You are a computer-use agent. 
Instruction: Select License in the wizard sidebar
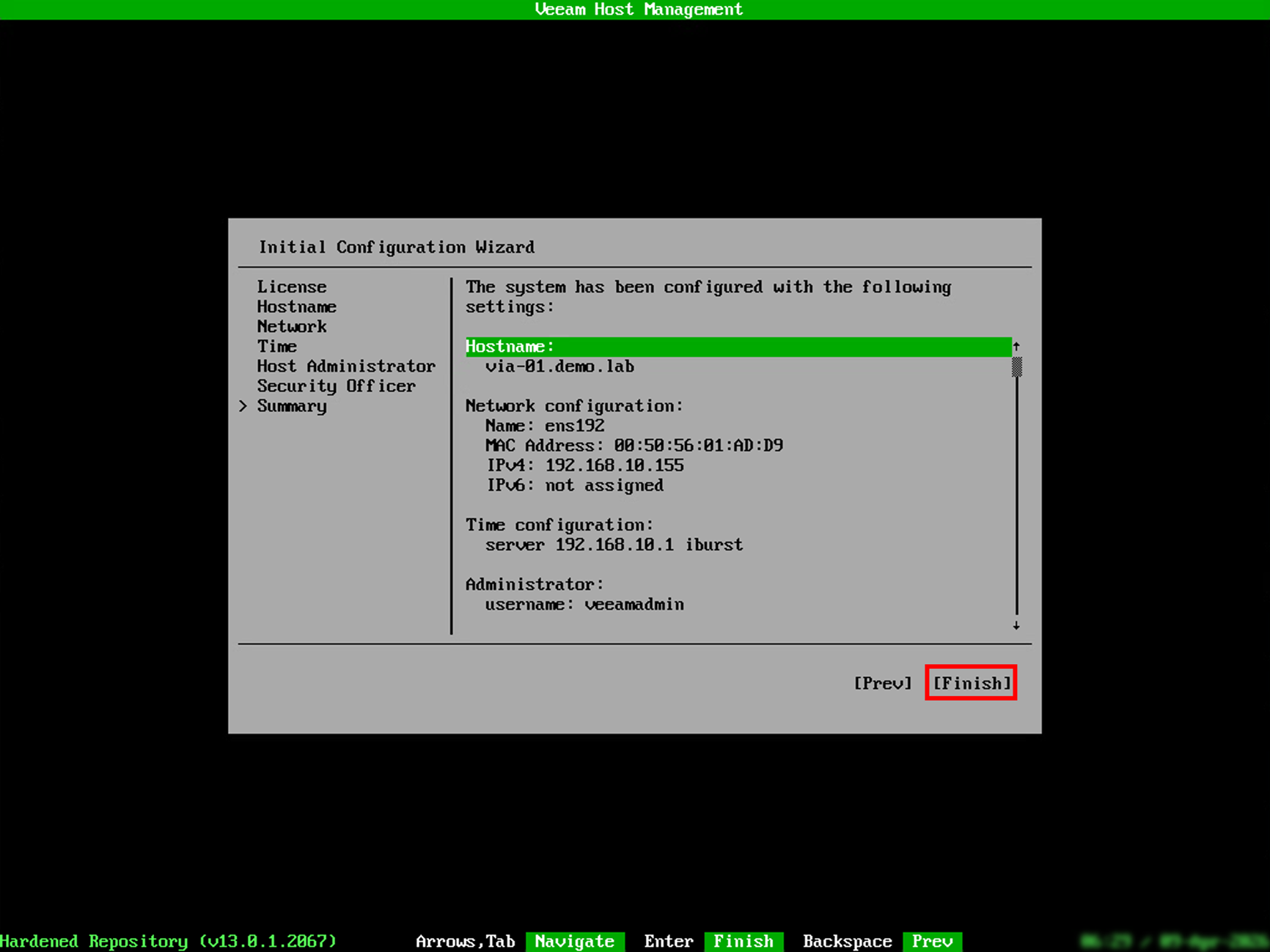click(x=291, y=287)
